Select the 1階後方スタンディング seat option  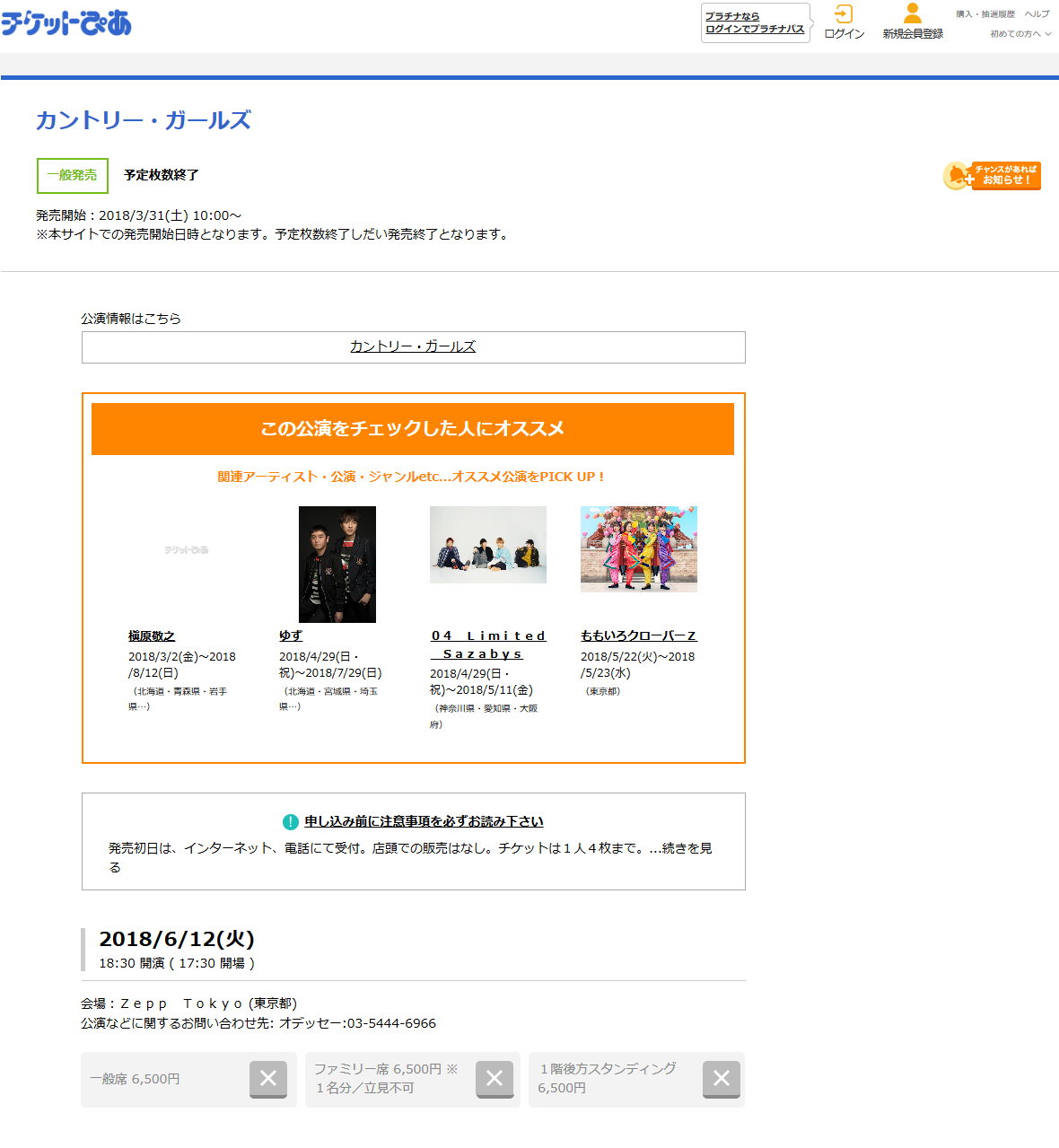coord(636,1079)
